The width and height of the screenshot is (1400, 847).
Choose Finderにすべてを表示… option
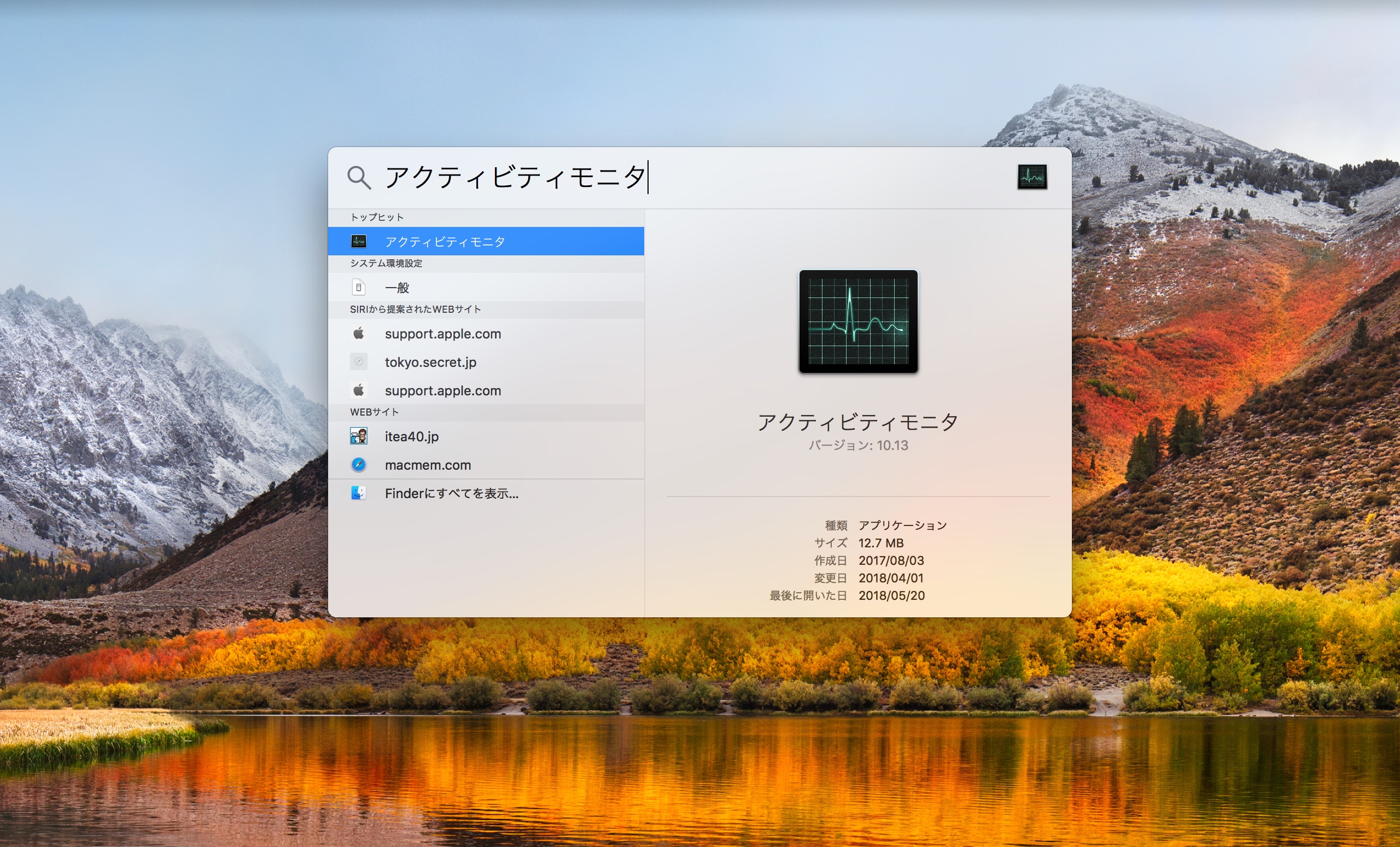(486, 493)
